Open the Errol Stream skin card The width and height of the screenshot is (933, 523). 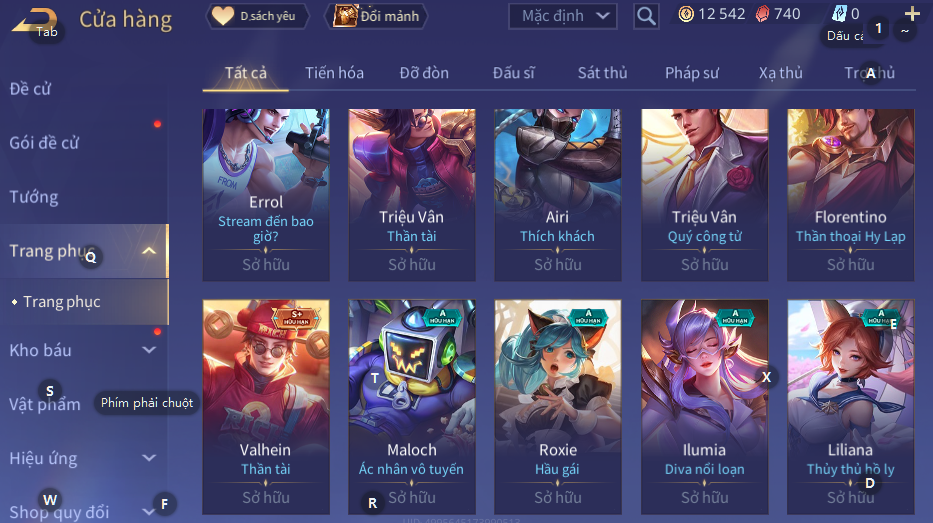[x=266, y=195]
